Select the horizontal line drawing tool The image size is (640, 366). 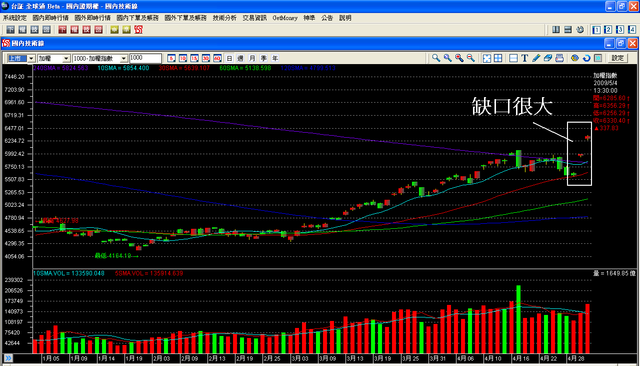[x=513, y=58]
